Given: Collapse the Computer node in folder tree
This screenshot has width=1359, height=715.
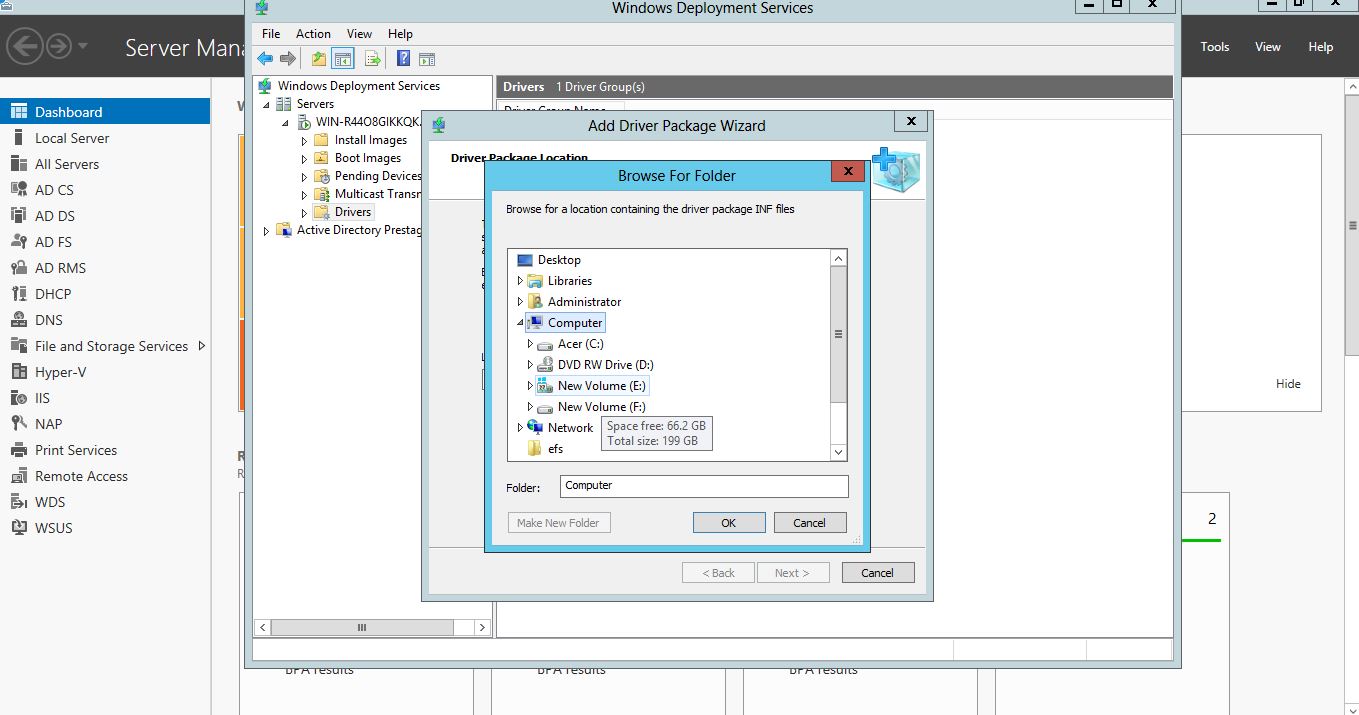Looking at the screenshot, I should tap(520, 323).
